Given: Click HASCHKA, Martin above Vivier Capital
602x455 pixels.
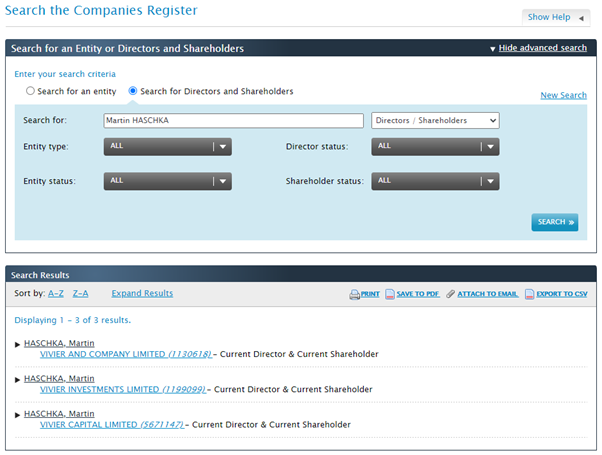Looking at the screenshot, I should tap(59, 414).
